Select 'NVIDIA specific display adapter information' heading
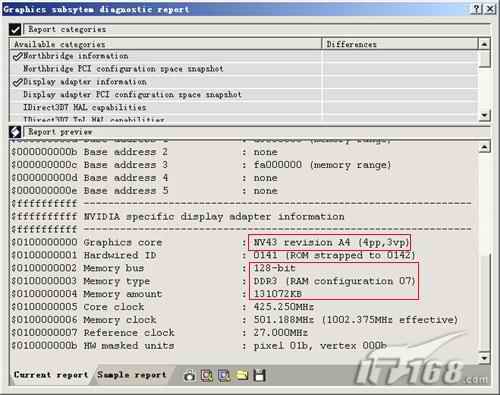 (x=214, y=217)
